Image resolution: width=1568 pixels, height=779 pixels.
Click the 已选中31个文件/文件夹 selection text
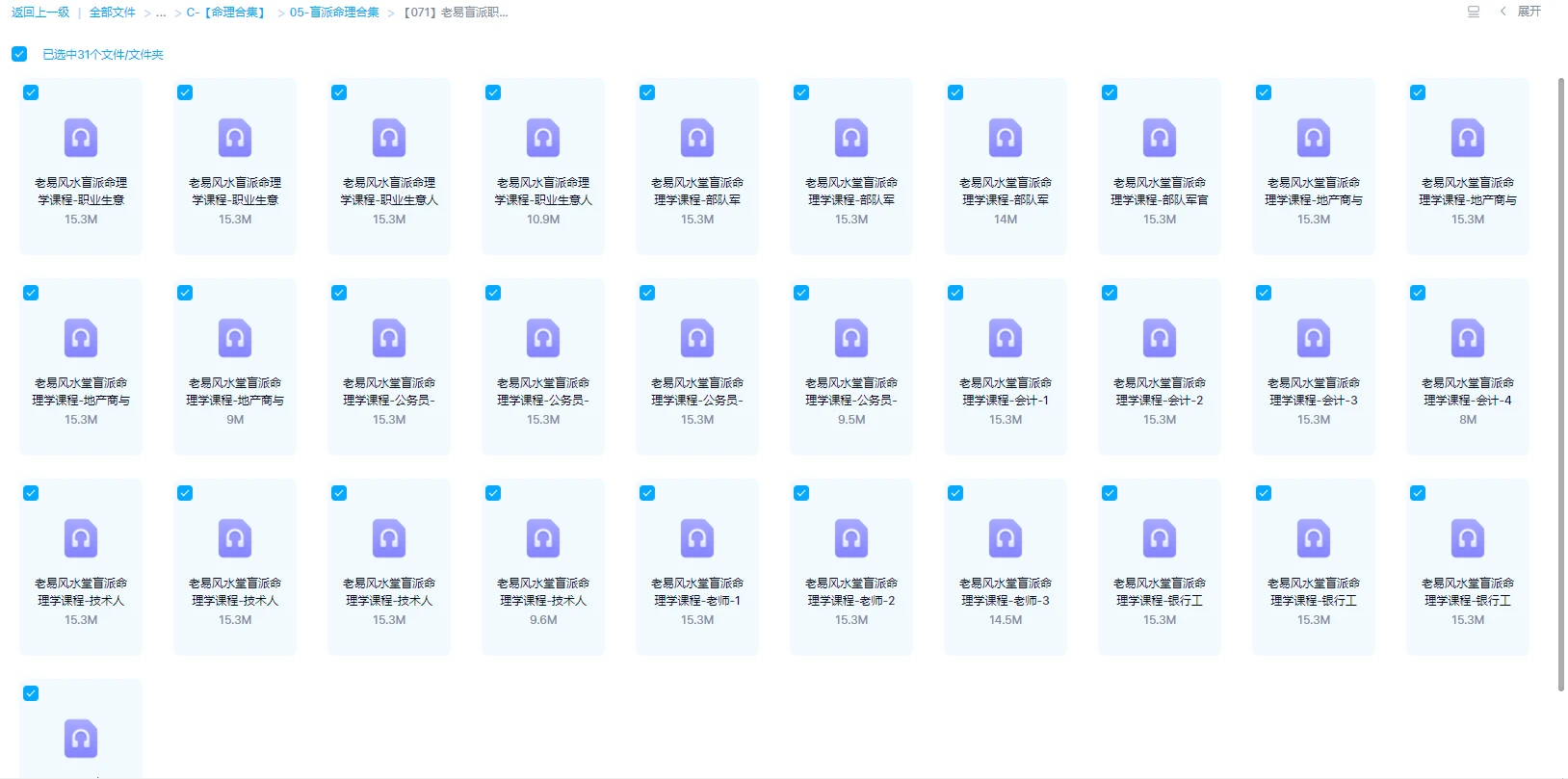pos(103,55)
